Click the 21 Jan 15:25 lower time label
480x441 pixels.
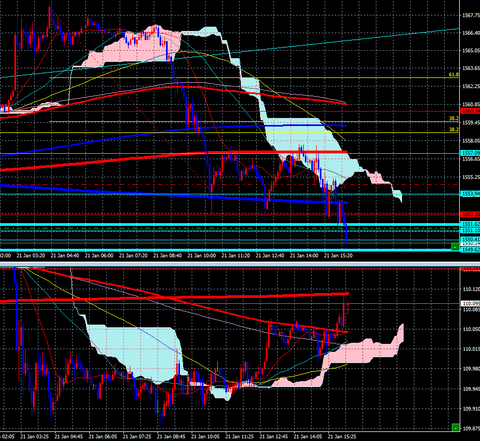click(x=342, y=436)
